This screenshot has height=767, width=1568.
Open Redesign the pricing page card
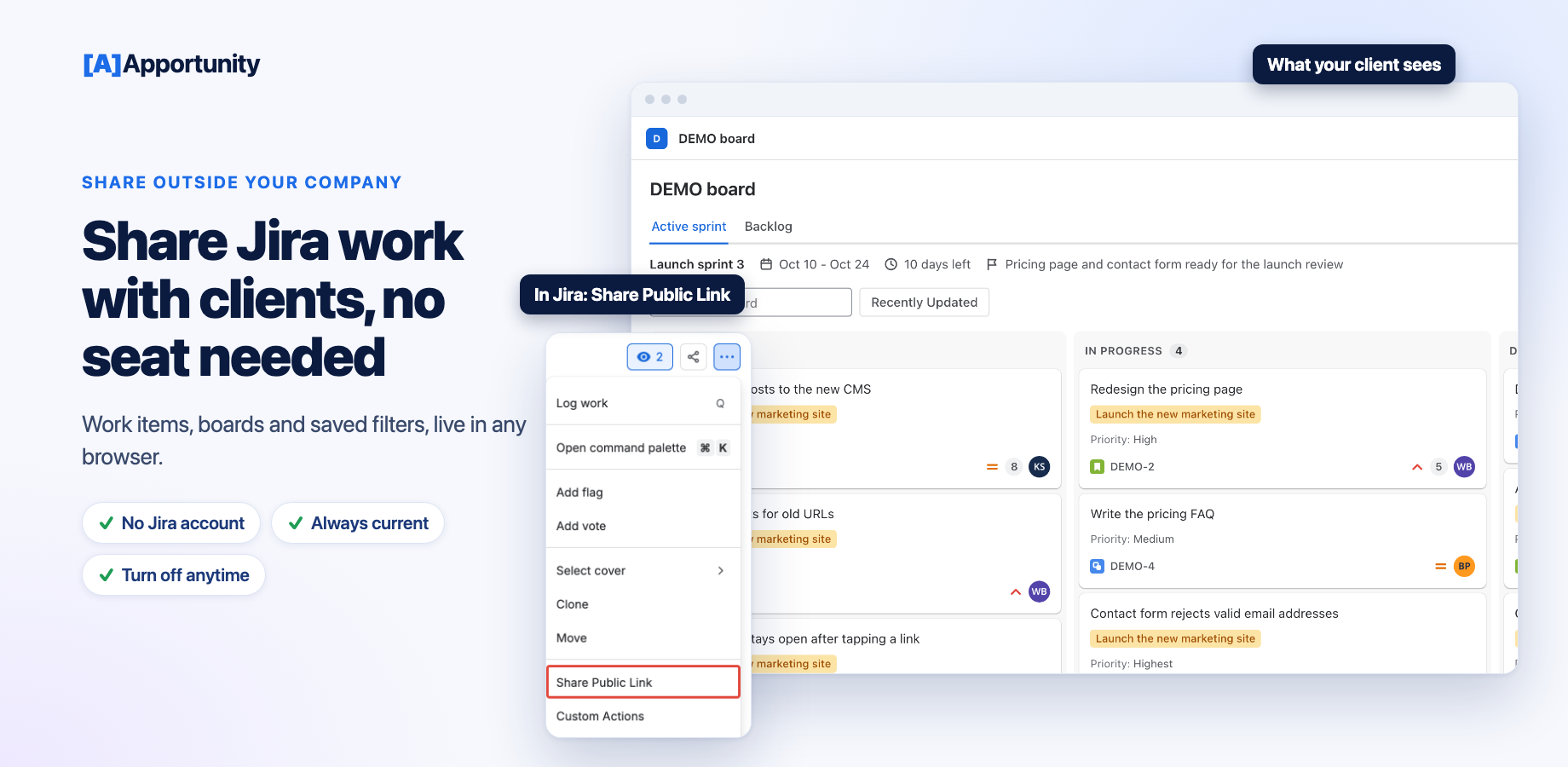point(1283,429)
